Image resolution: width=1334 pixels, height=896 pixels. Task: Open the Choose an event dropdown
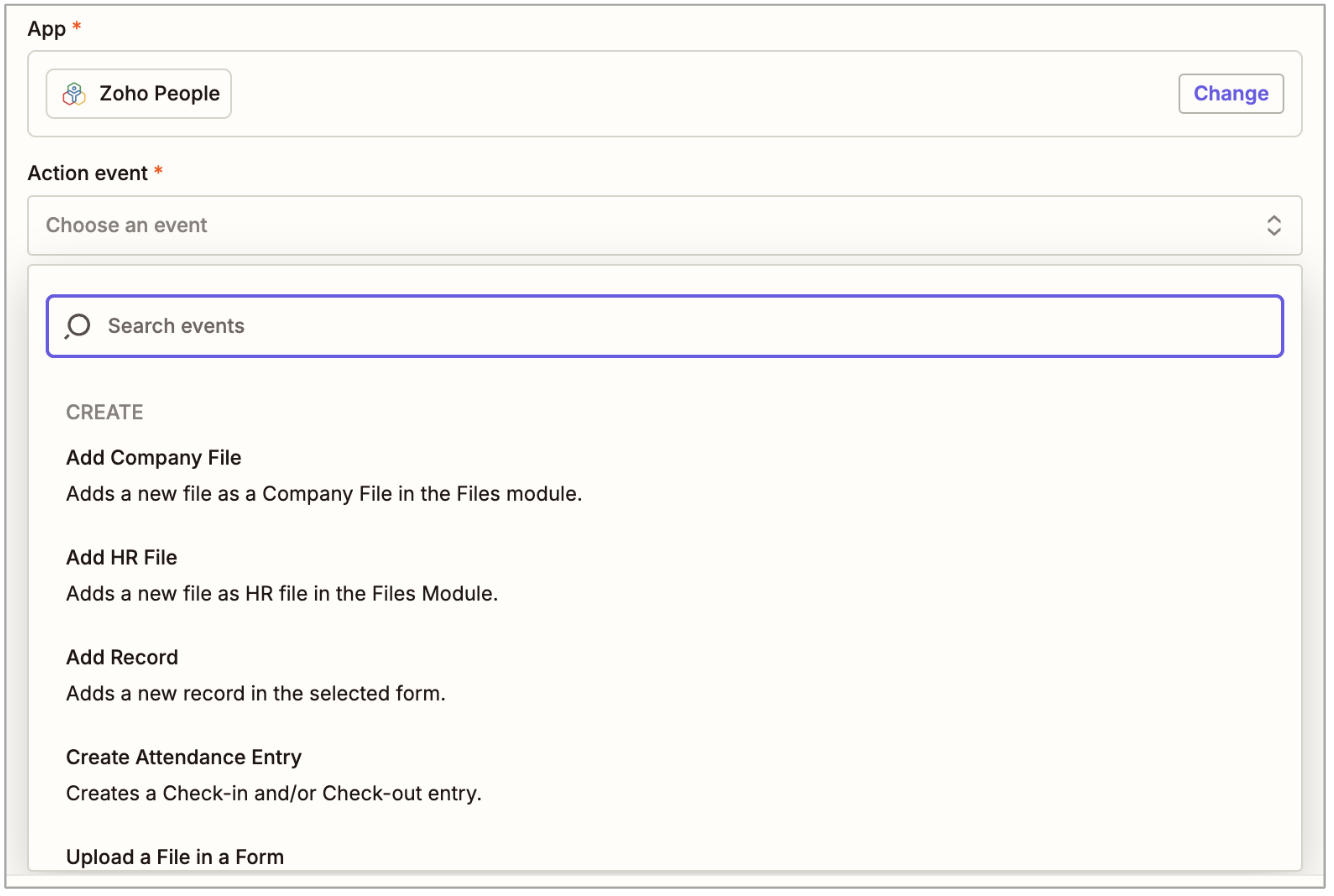point(664,225)
